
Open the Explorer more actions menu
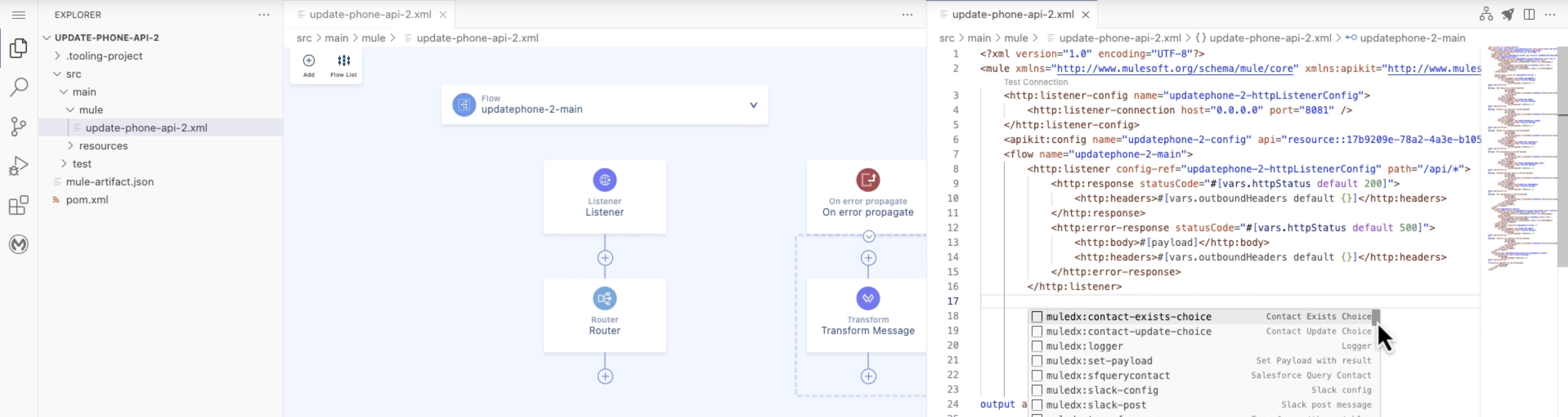click(263, 15)
